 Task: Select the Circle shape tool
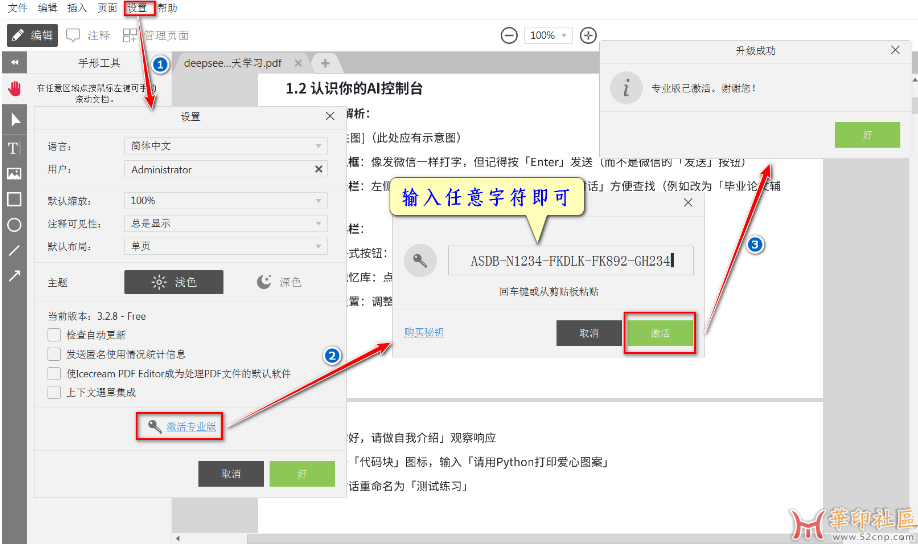pyautogui.click(x=14, y=225)
